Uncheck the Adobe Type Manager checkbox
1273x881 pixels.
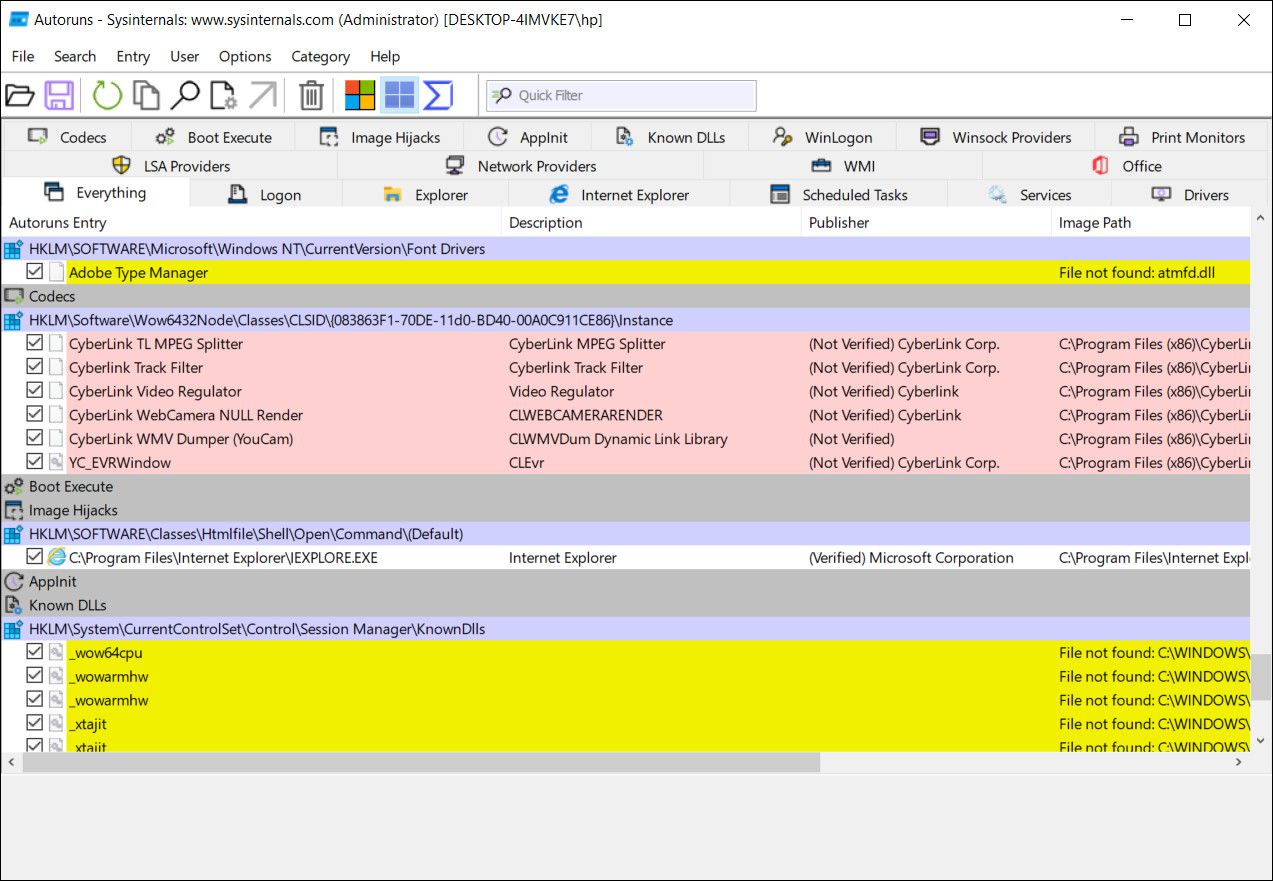35,272
